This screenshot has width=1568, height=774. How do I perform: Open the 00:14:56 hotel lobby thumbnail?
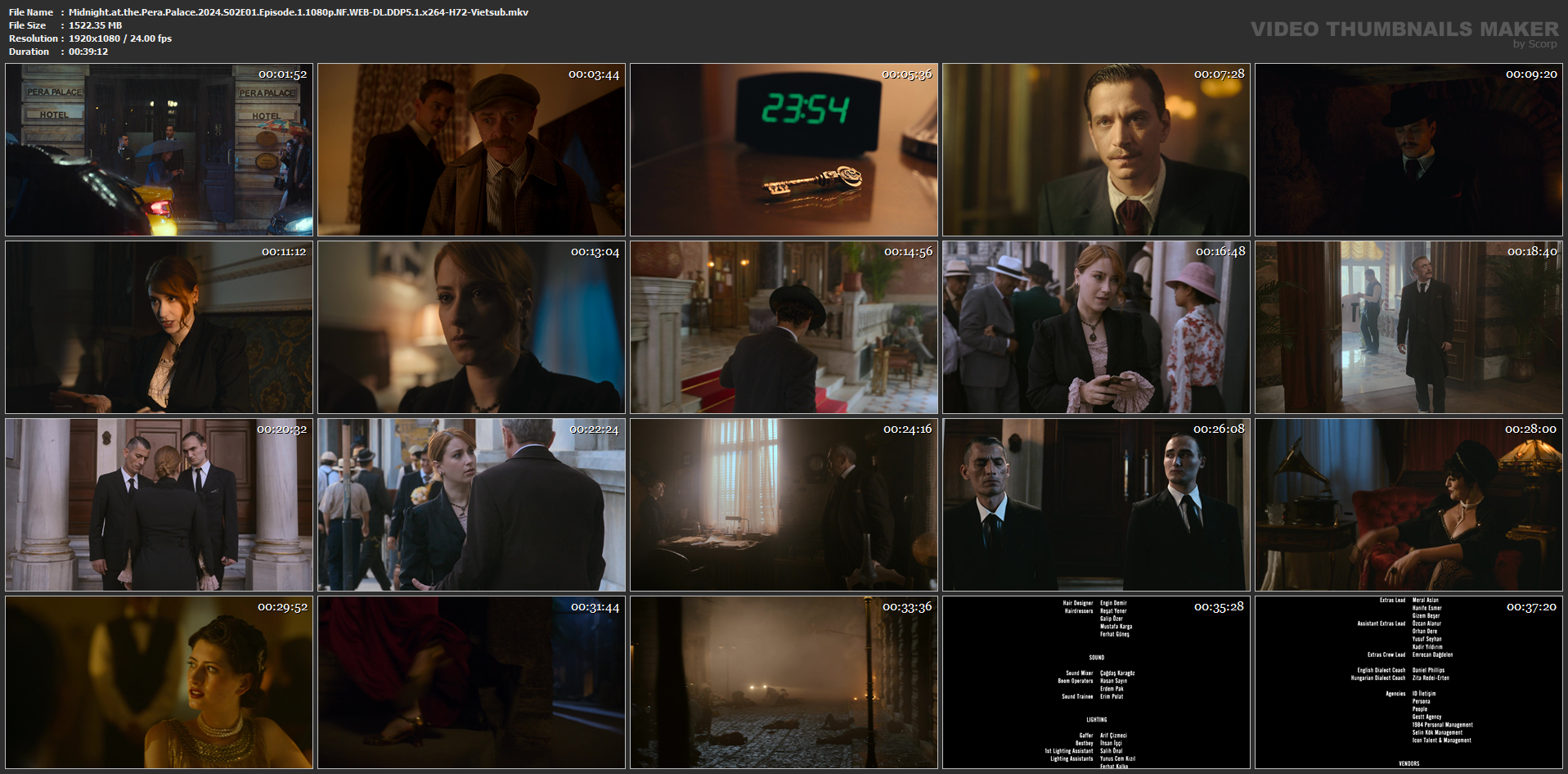[x=784, y=327]
